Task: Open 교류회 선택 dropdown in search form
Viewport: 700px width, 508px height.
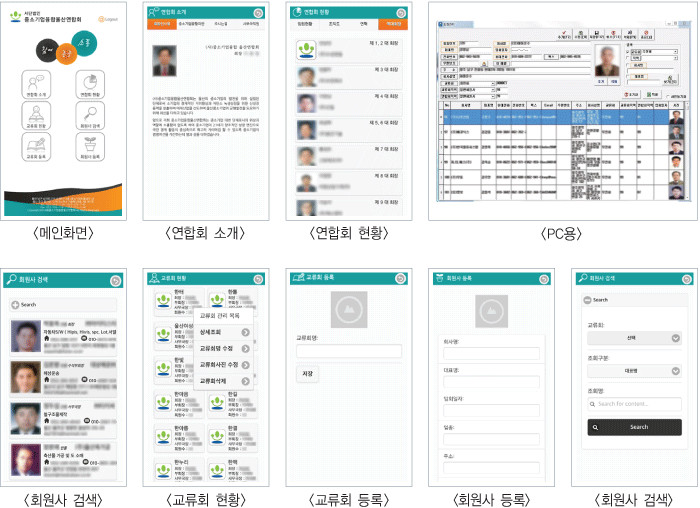Action: pos(634,338)
